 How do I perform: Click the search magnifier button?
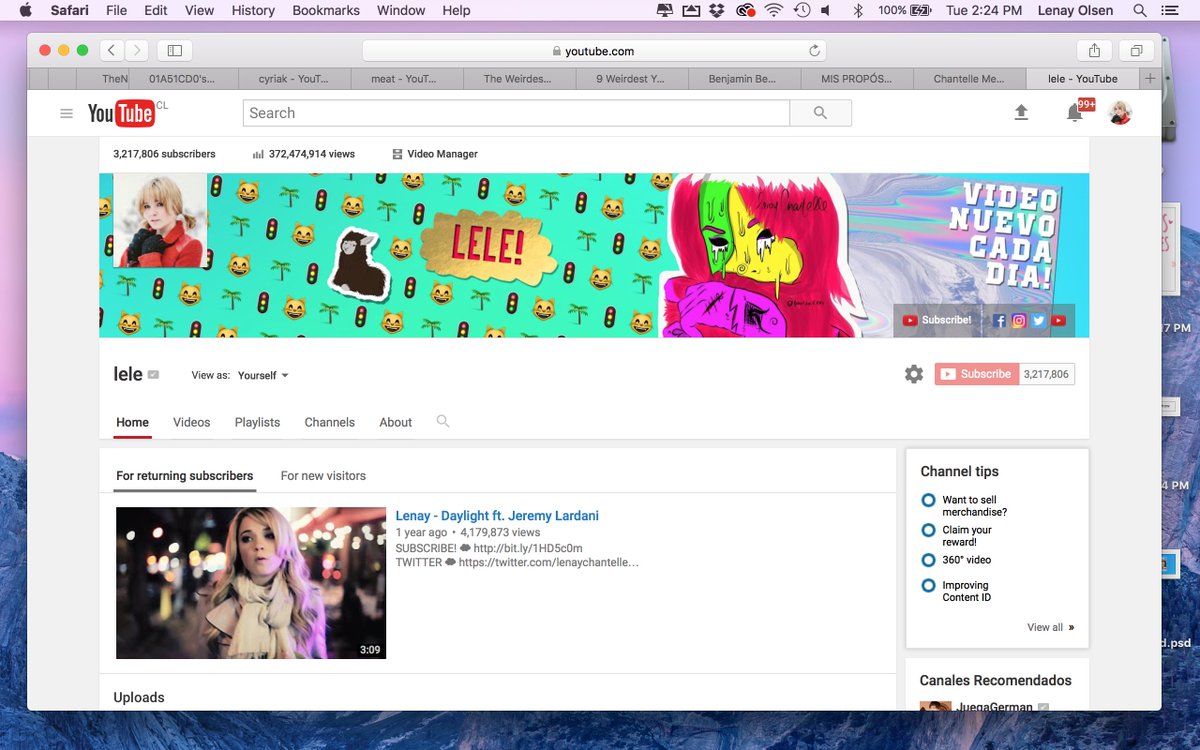pos(820,113)
